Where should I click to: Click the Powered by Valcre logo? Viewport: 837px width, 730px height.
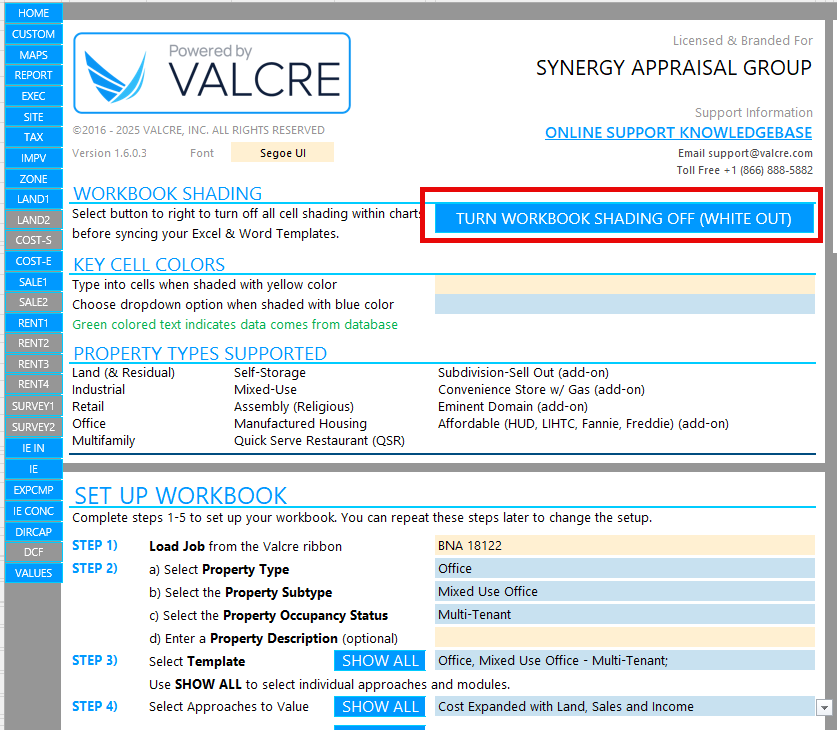click(x=212, y=73)
